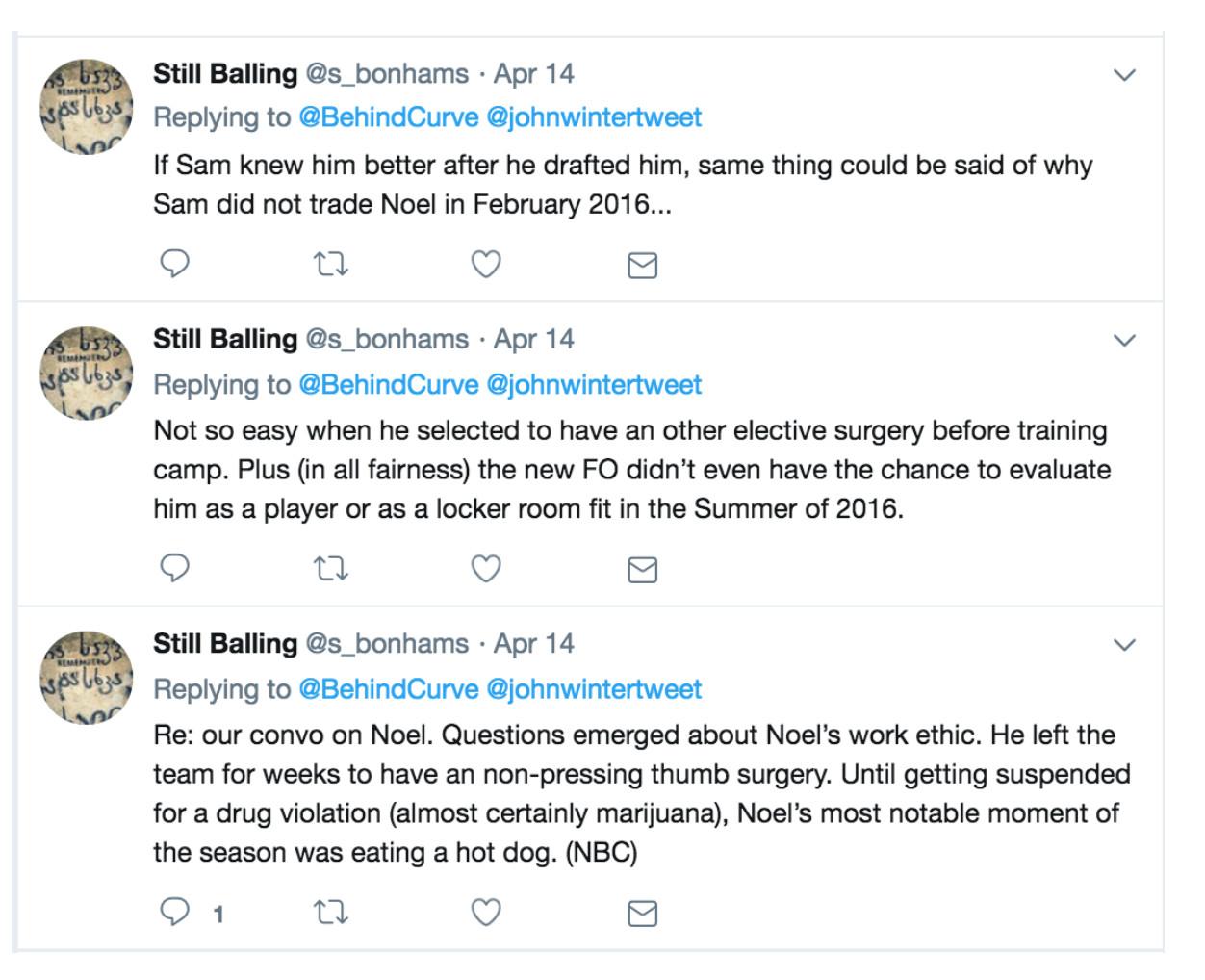1205x980 pixels.
Task: Direct message the first tweet via envelope
Action: [642, 265]
